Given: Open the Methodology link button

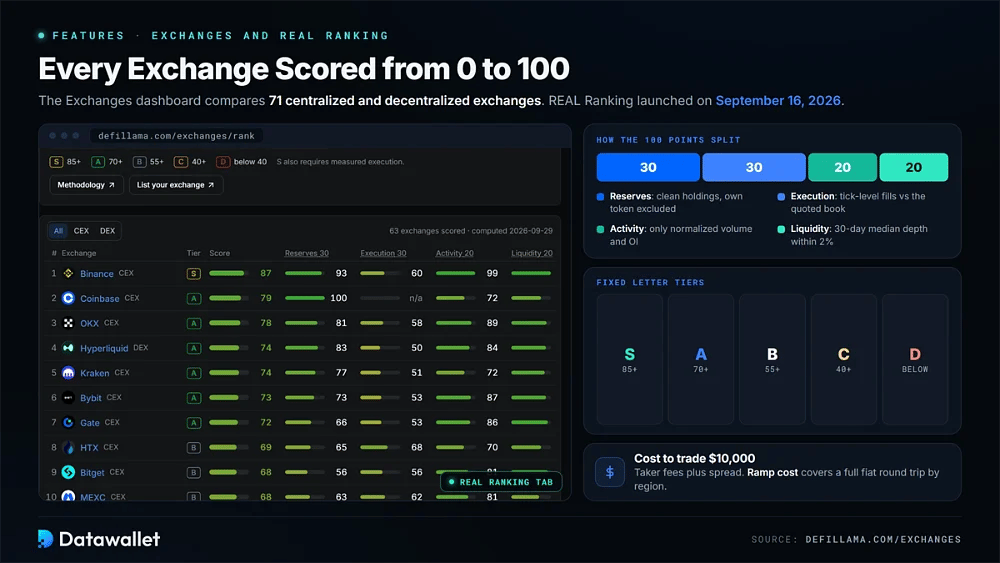Looking at the screenshot, I should (86, 185).
